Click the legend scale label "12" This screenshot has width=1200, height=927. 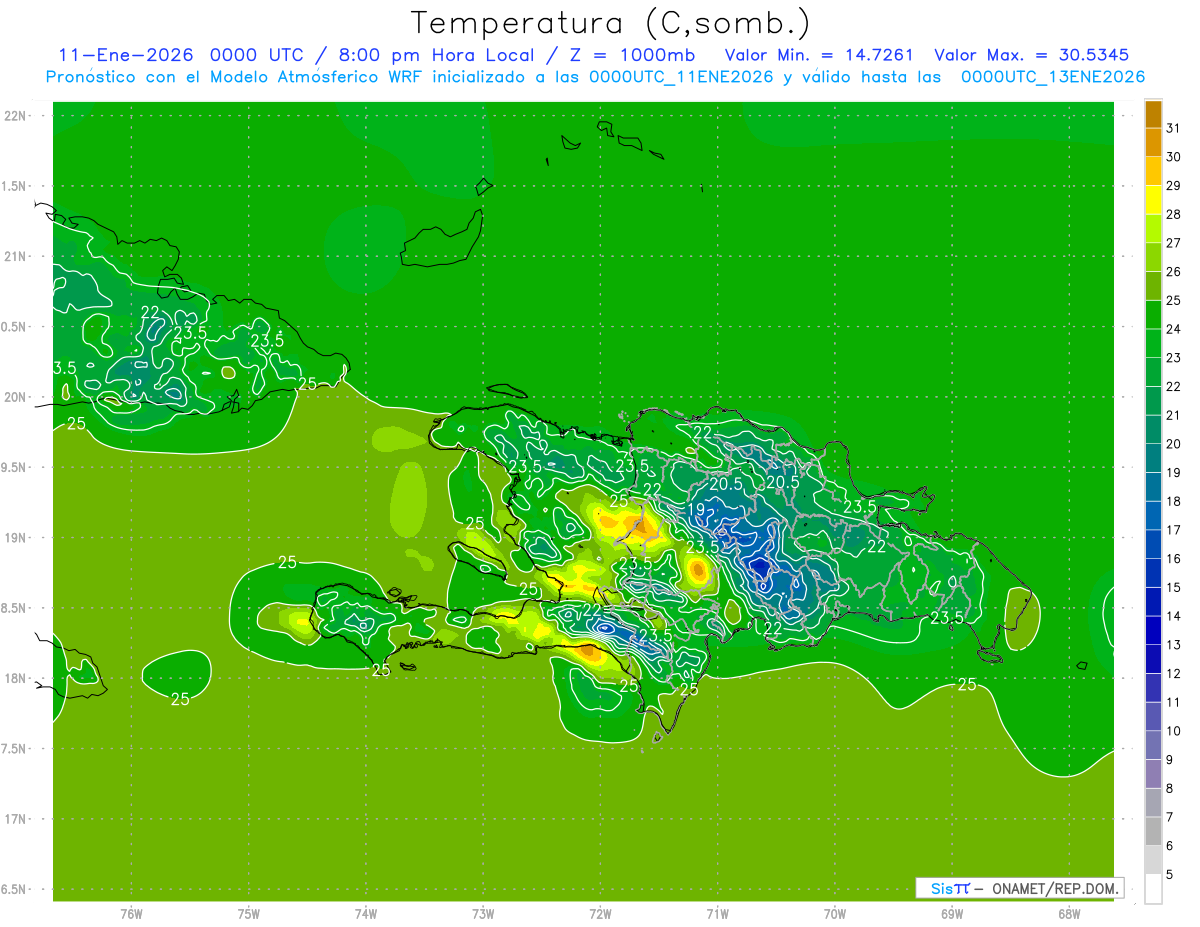pyautogui.click(x=1173, y=673)
